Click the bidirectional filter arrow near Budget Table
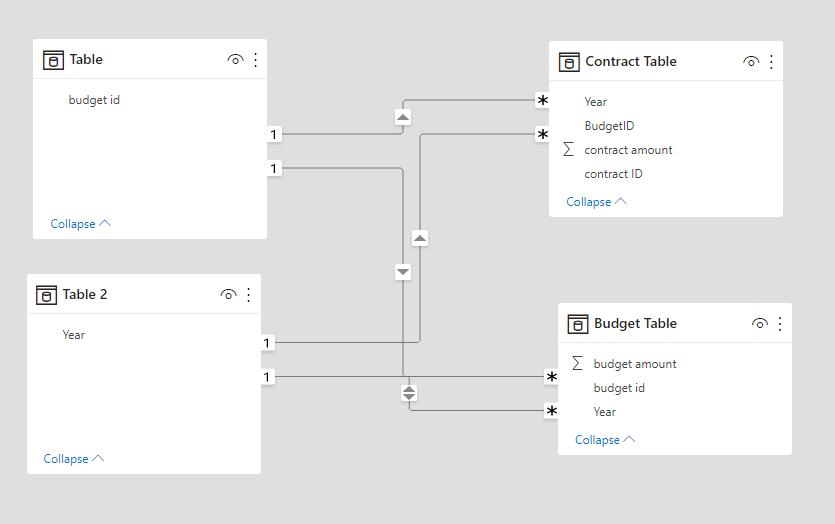Viewport: 835px width, 524px height. tap(409, 393)
